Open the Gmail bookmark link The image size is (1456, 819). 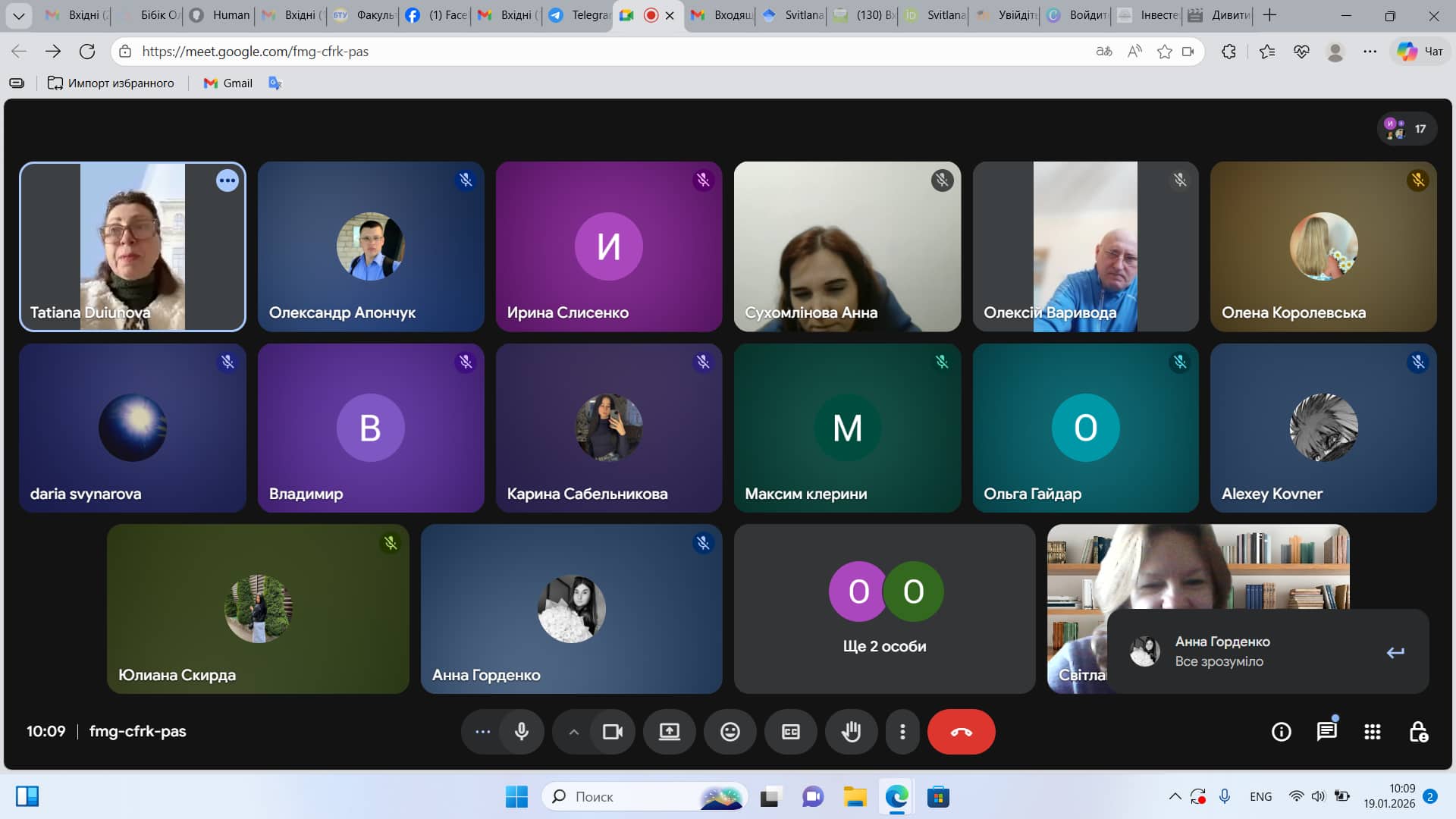coord(228,83)
